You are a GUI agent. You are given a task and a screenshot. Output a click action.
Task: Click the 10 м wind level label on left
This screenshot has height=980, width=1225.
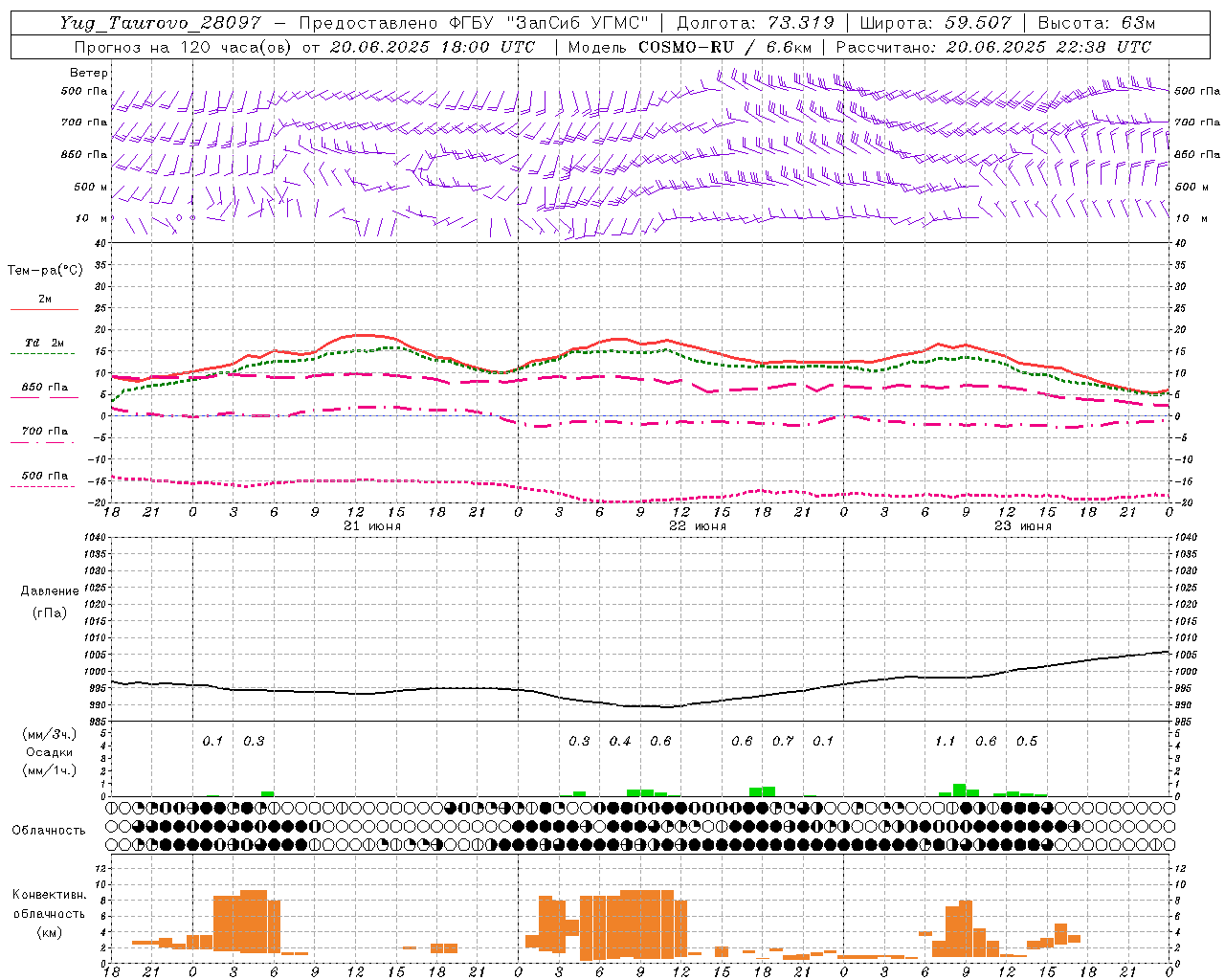91,218
